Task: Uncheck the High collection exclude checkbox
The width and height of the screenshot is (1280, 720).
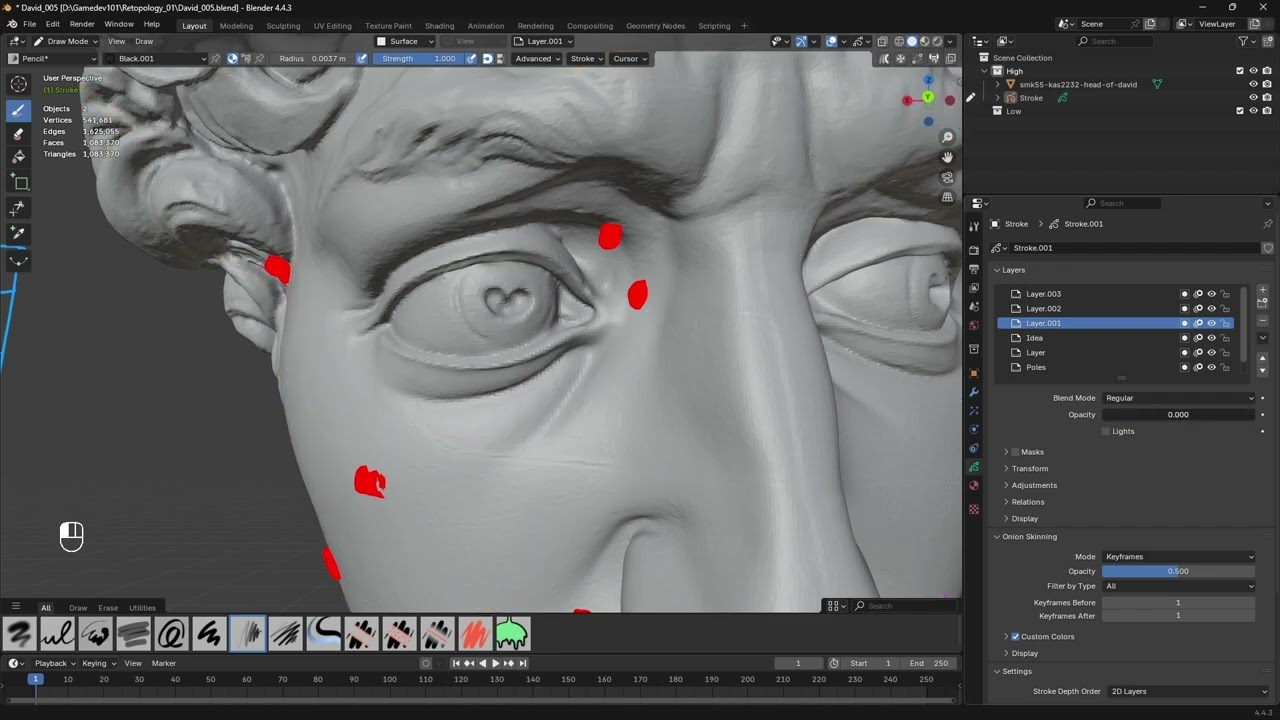Action: tap(1240, 71)
